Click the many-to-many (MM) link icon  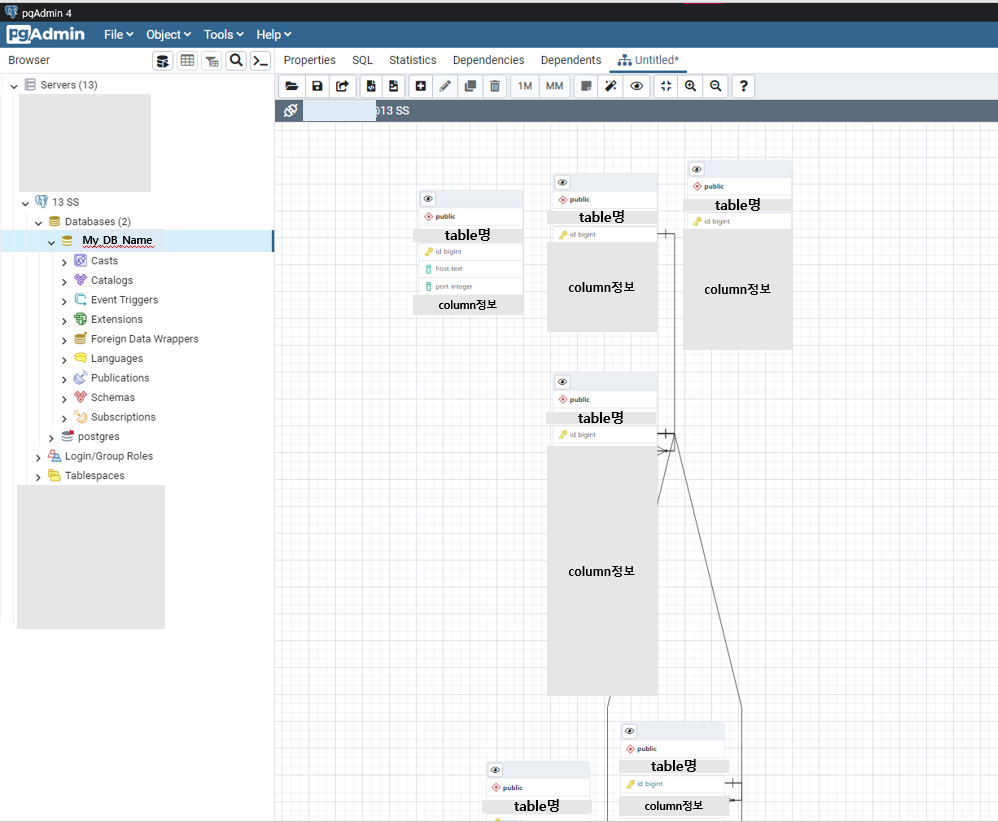coord(553,86)
